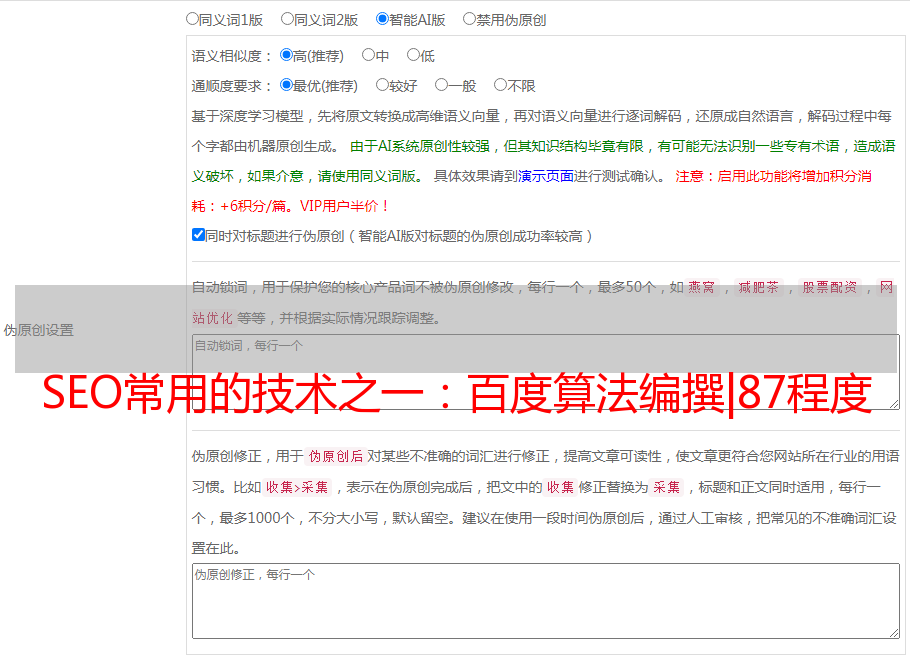Click the 语义相似度 label

click(x=232, y=56)
